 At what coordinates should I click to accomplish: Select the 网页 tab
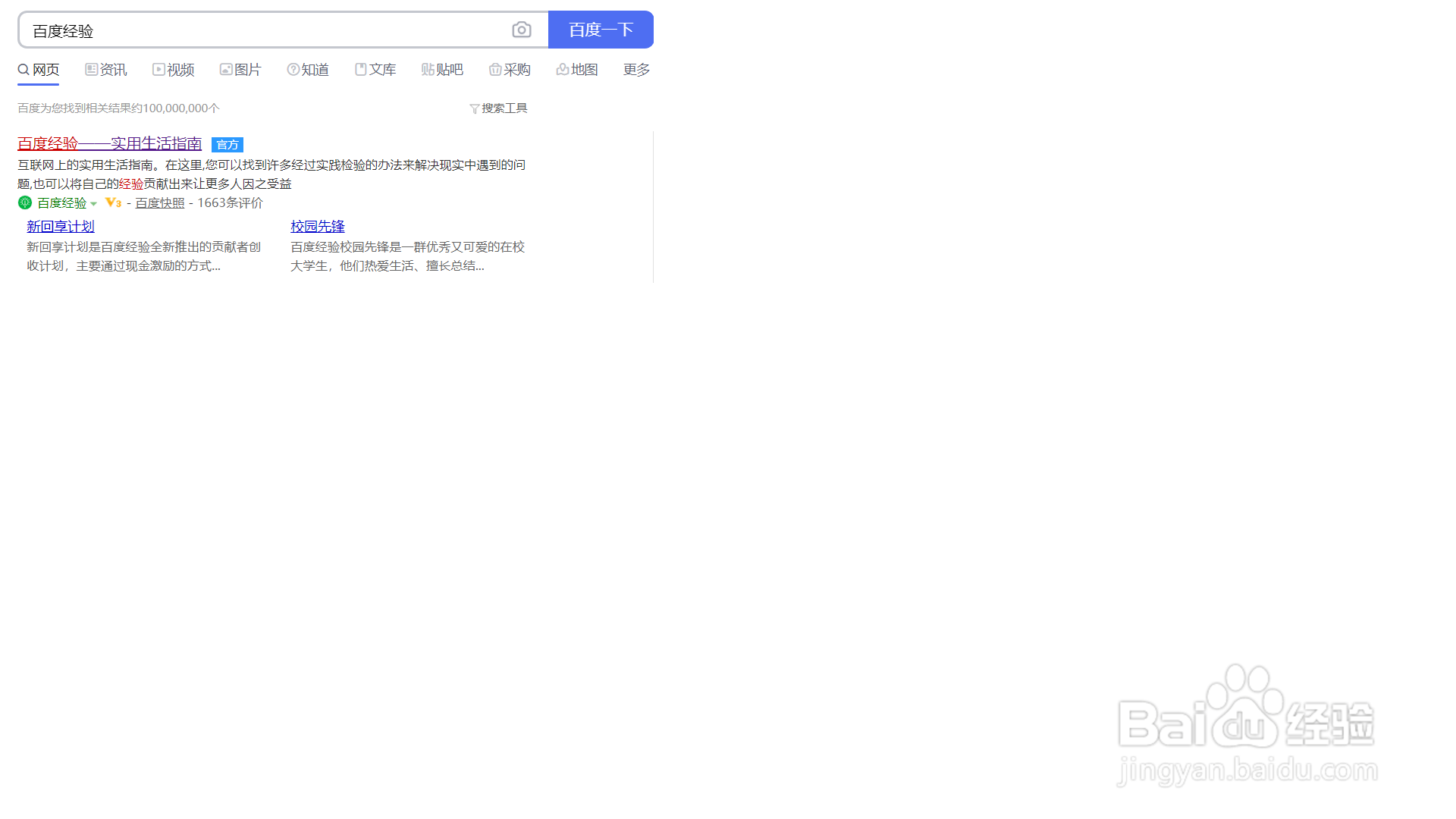[39, 70]
